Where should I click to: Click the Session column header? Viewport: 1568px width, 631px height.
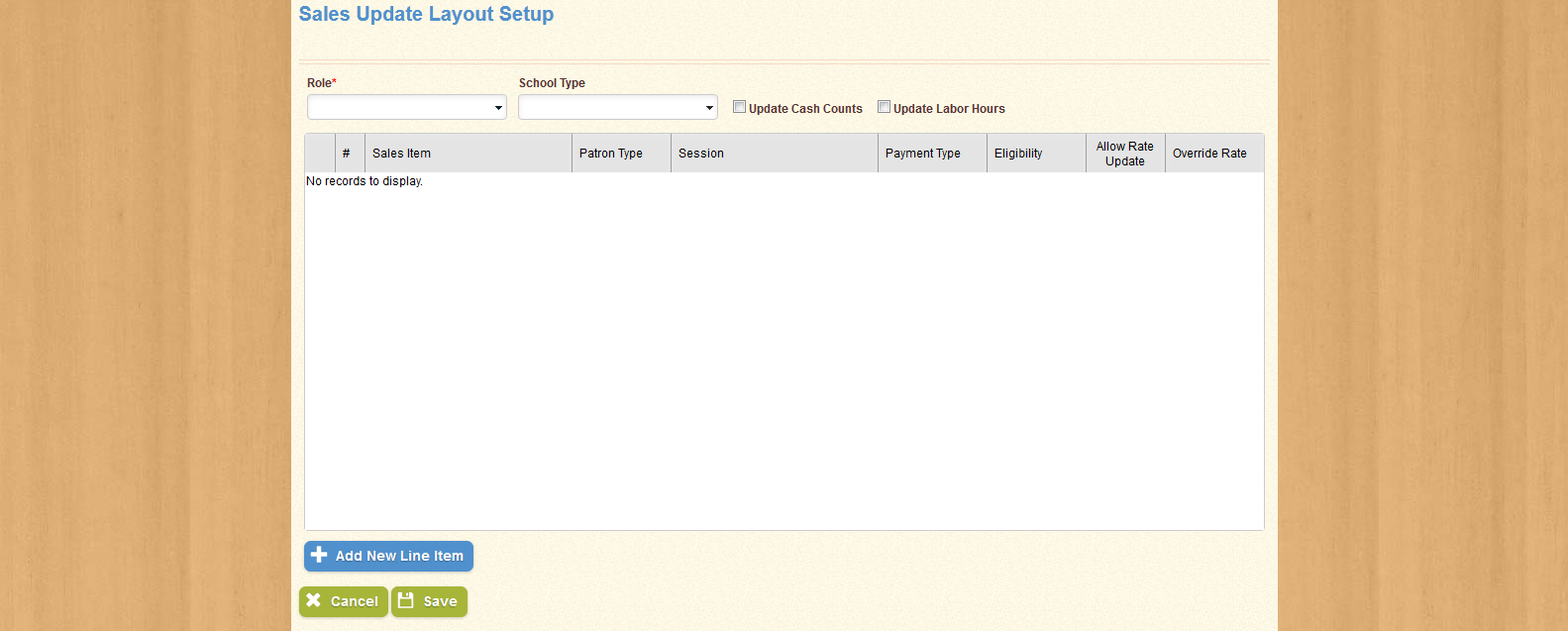click(701, 154)
